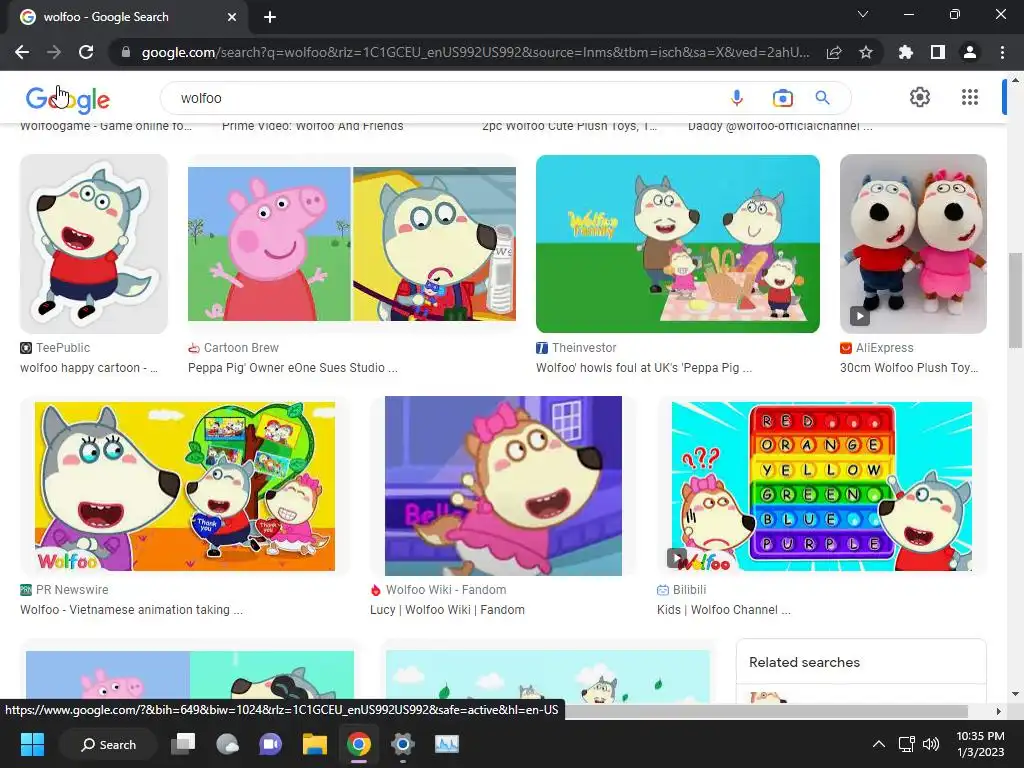Open the Chat video app in taskbar
This screenshot has height=768, width=1024.
[x=270, y=744]
